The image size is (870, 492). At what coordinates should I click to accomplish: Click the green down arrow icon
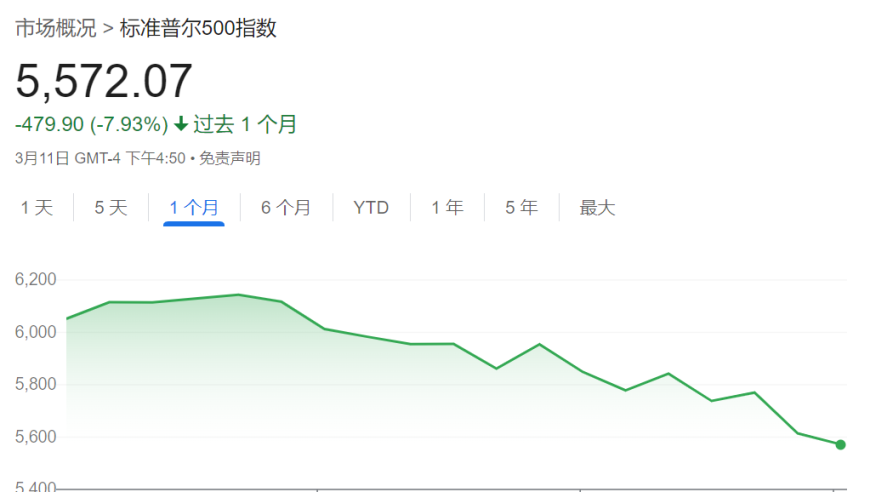[x=181, y=124]
